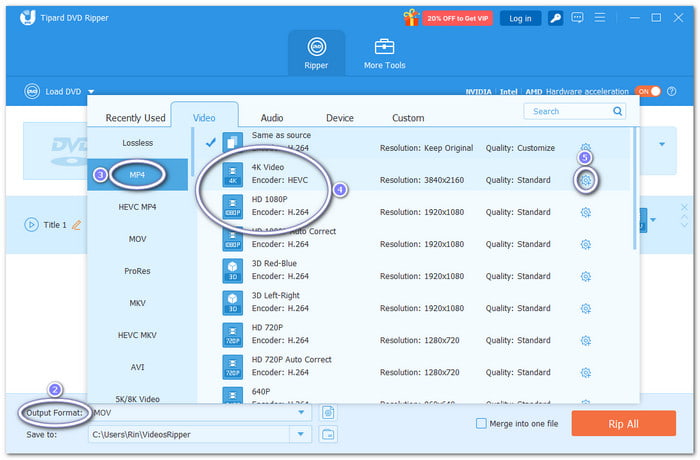Open the Output Format dropdown
700x460 pixels.
[301, 413]
